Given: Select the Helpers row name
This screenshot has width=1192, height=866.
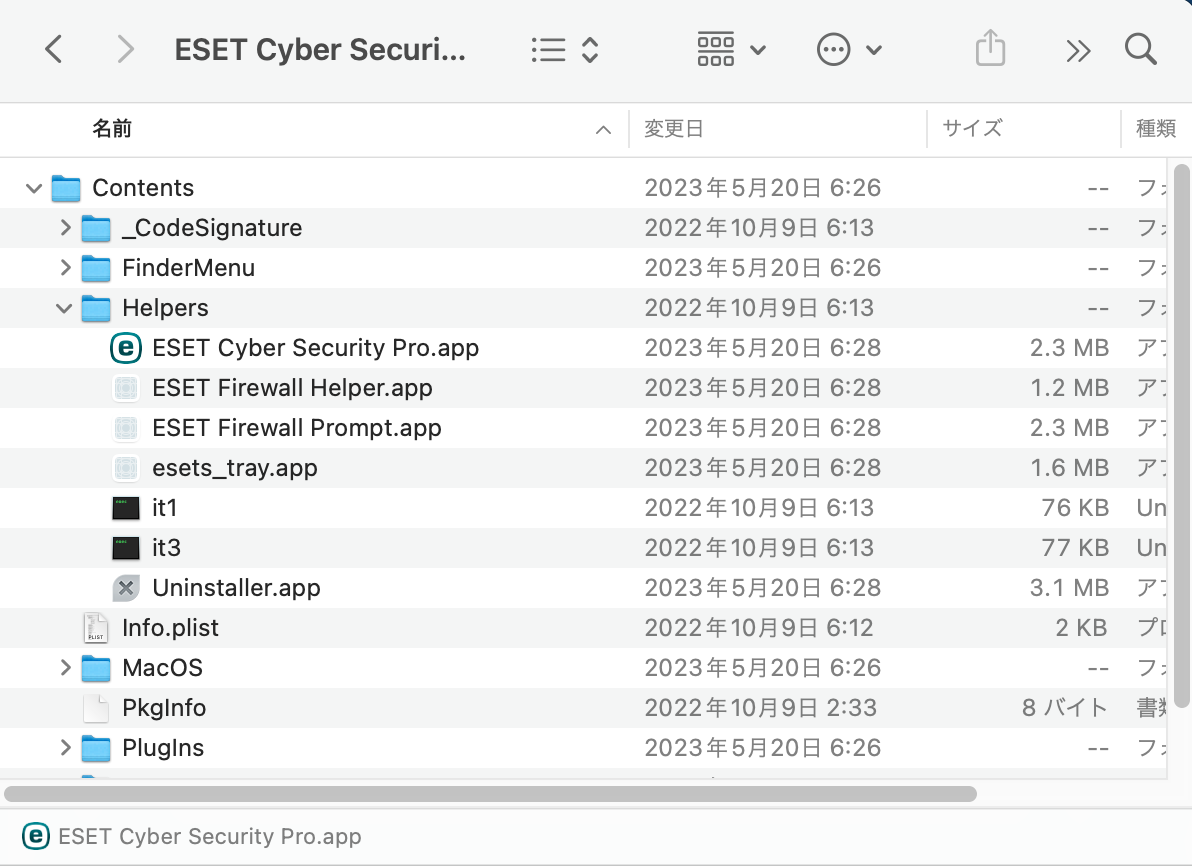Looking at the screenshot, I should click(x=165, y=308).
